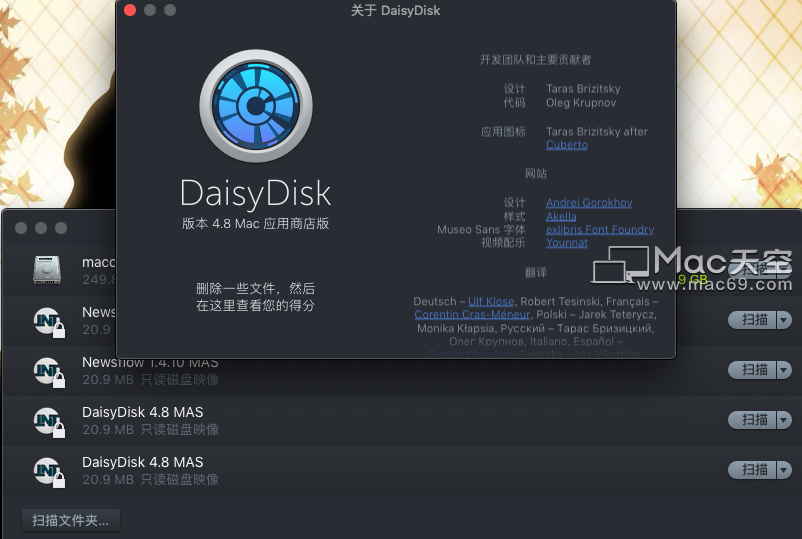Click 扫描 button in upper DaisyDisk 4.8 MAS row
This screenshot has width=802, height=539.
[x=752, y=420]
